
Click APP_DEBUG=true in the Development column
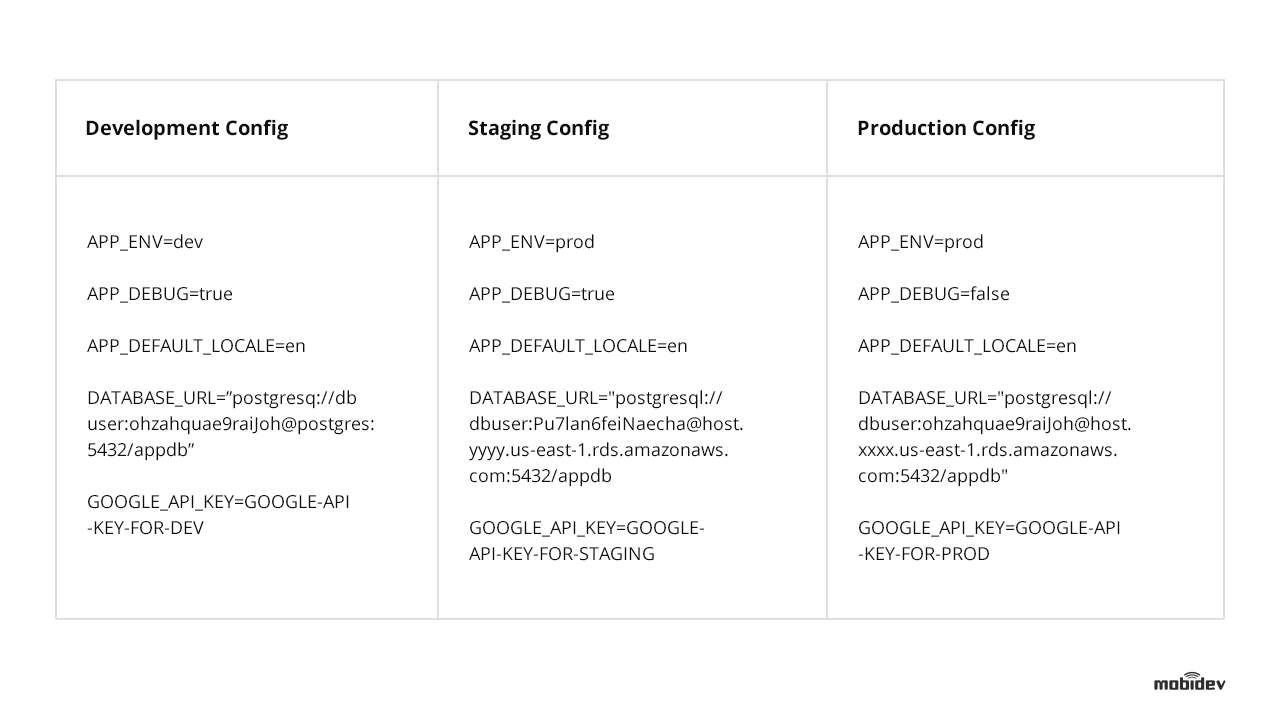(x=159, y=294)
